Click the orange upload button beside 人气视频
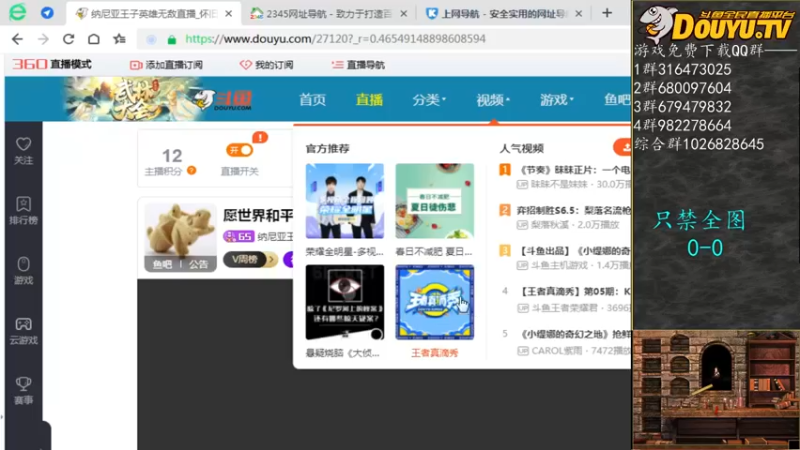This screenshot has height=450, width=800. click(x=622, y=147)
